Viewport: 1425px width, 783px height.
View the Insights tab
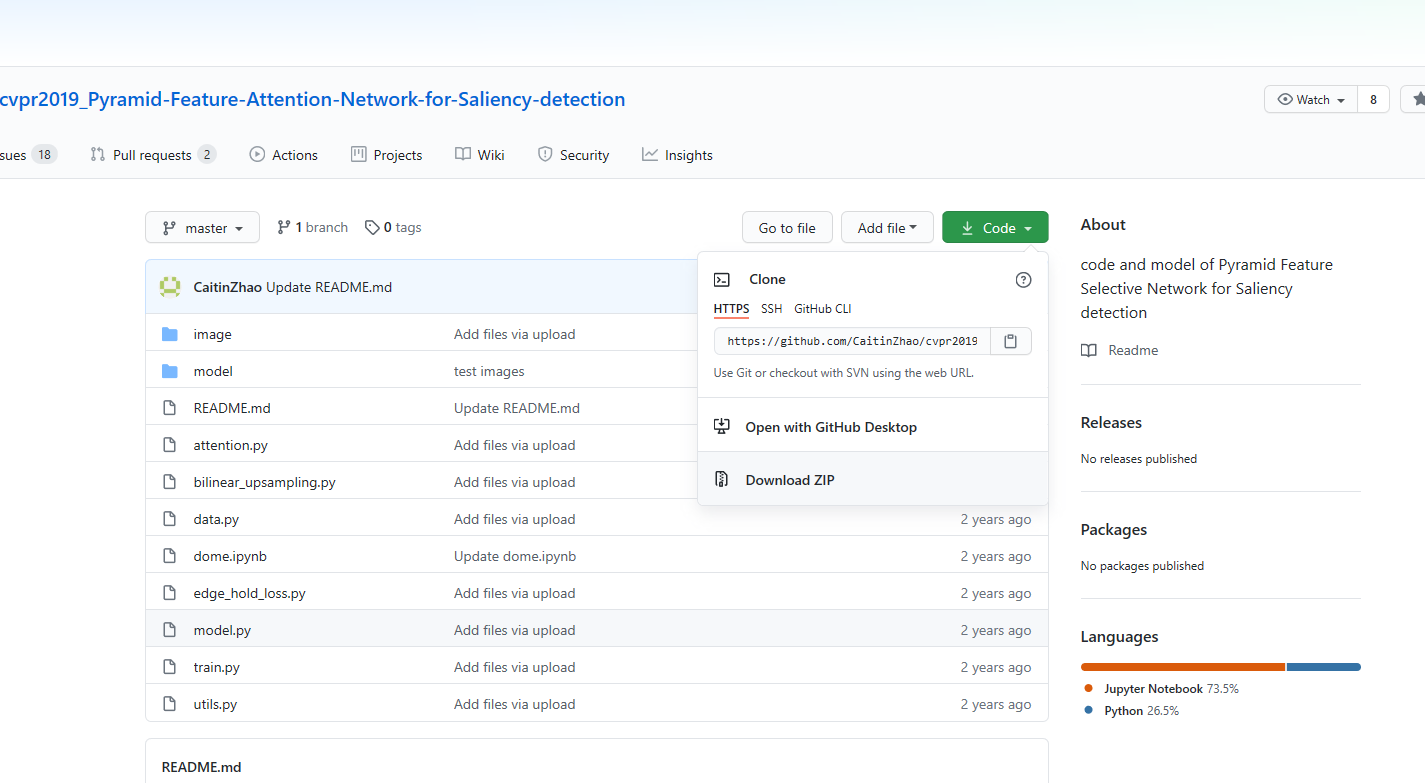point(678,155)
